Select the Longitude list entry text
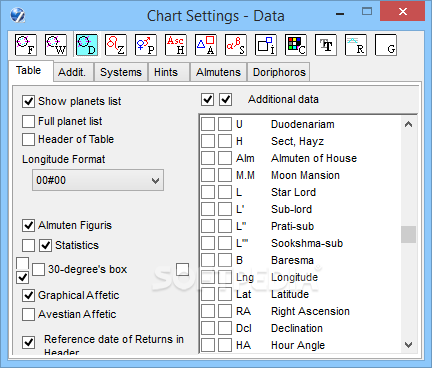 [x=294, y=277]
